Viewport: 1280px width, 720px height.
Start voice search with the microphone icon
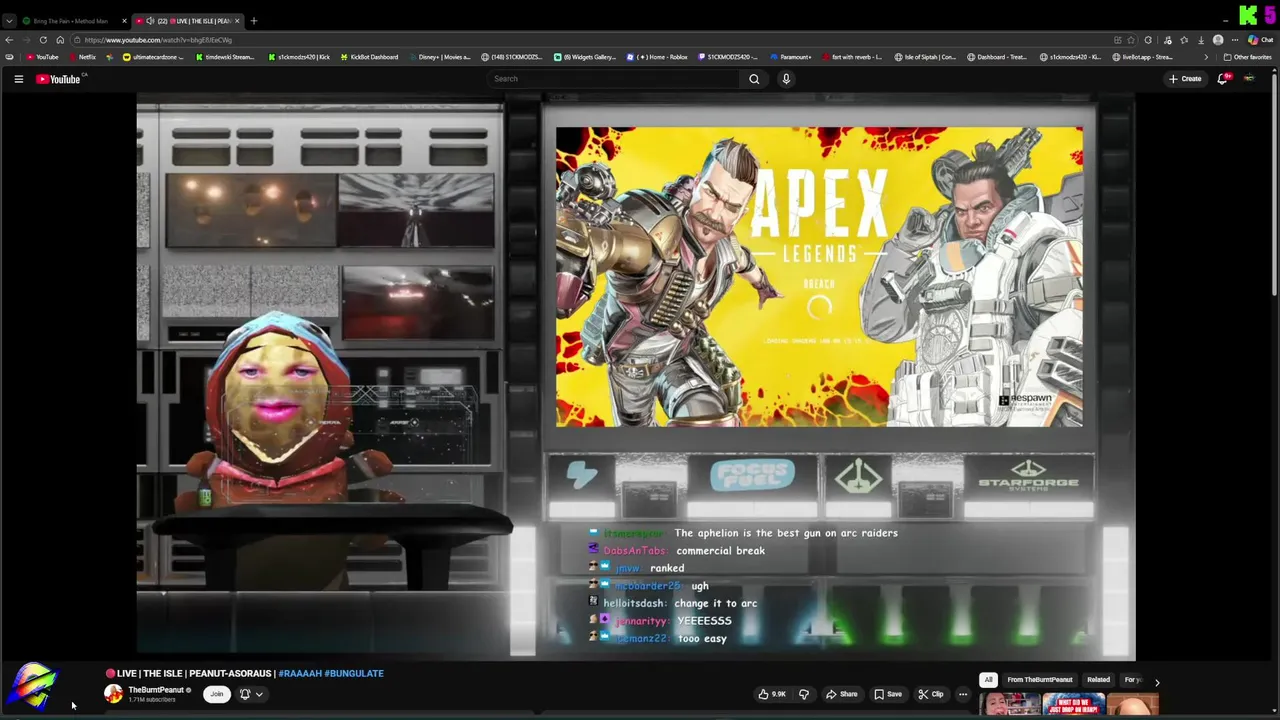[786, 79]
